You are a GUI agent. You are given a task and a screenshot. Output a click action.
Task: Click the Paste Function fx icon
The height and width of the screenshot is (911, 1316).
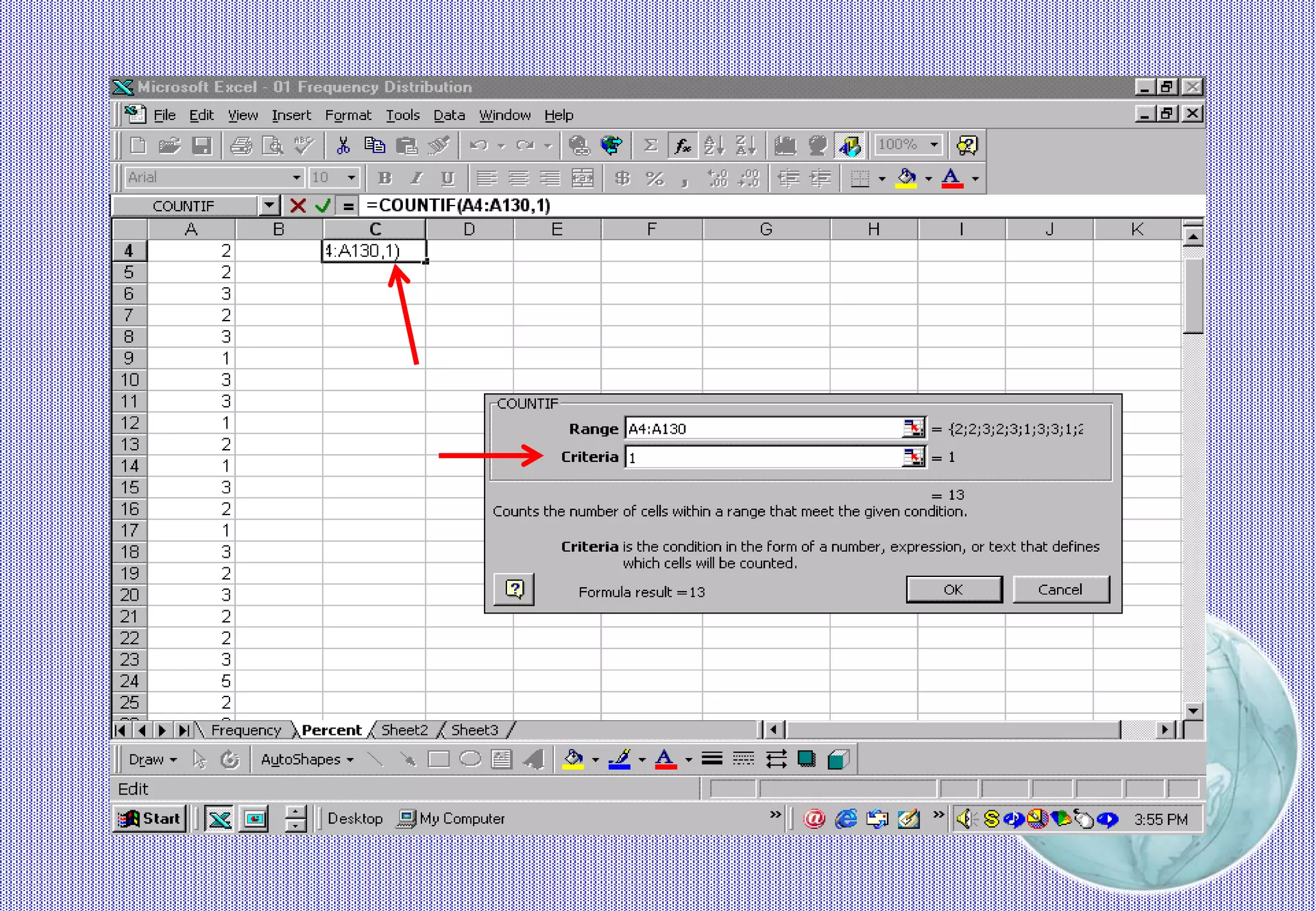682,146
